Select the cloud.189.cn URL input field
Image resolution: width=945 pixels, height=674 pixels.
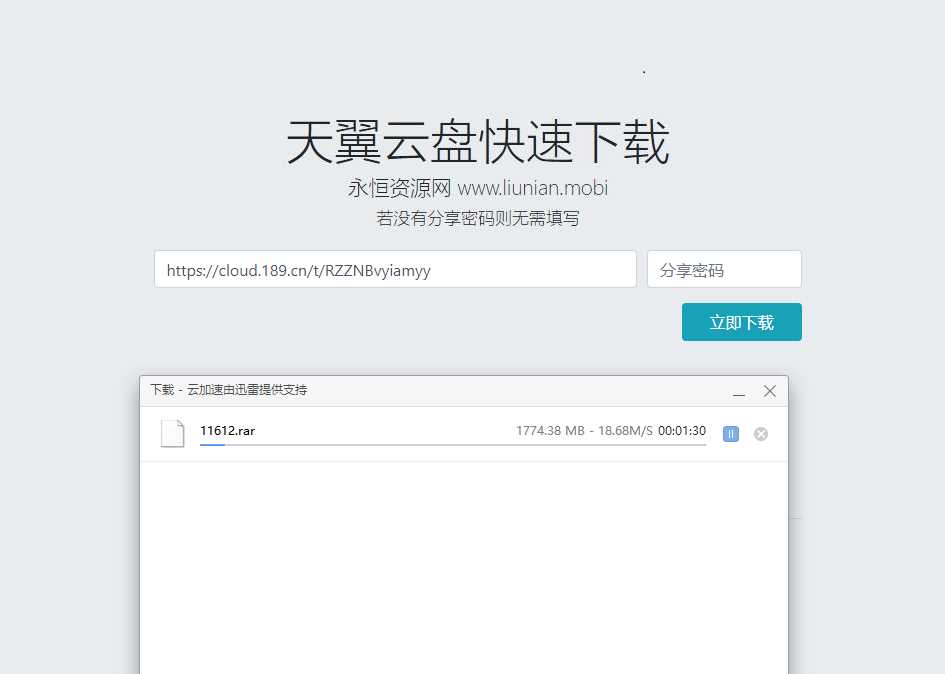coord(394,268)
